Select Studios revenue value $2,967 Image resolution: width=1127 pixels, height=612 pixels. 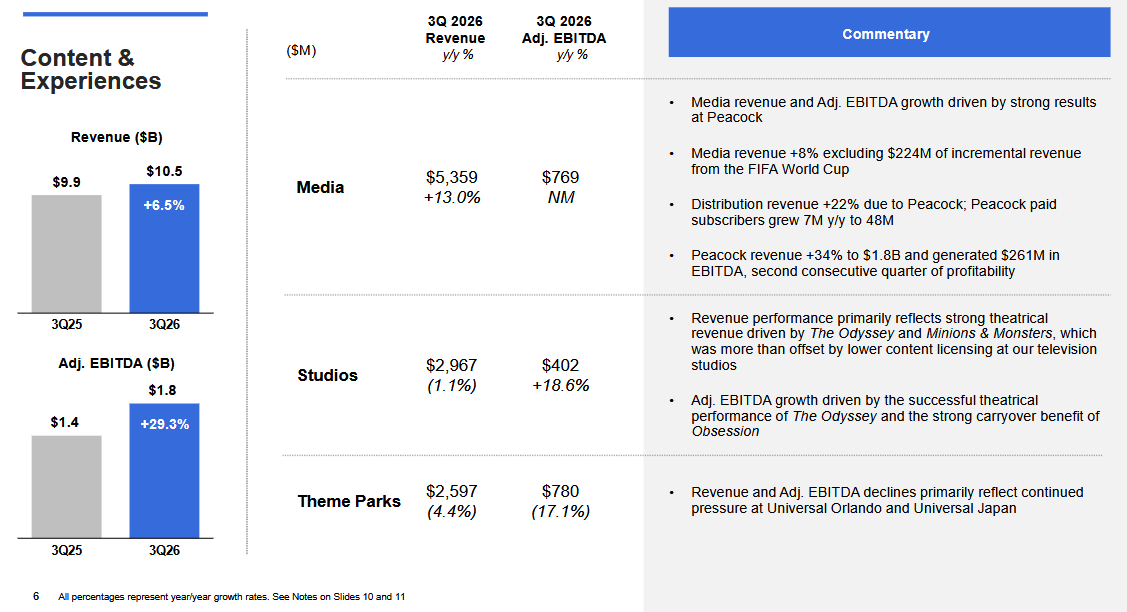click(x=452, y=365)
